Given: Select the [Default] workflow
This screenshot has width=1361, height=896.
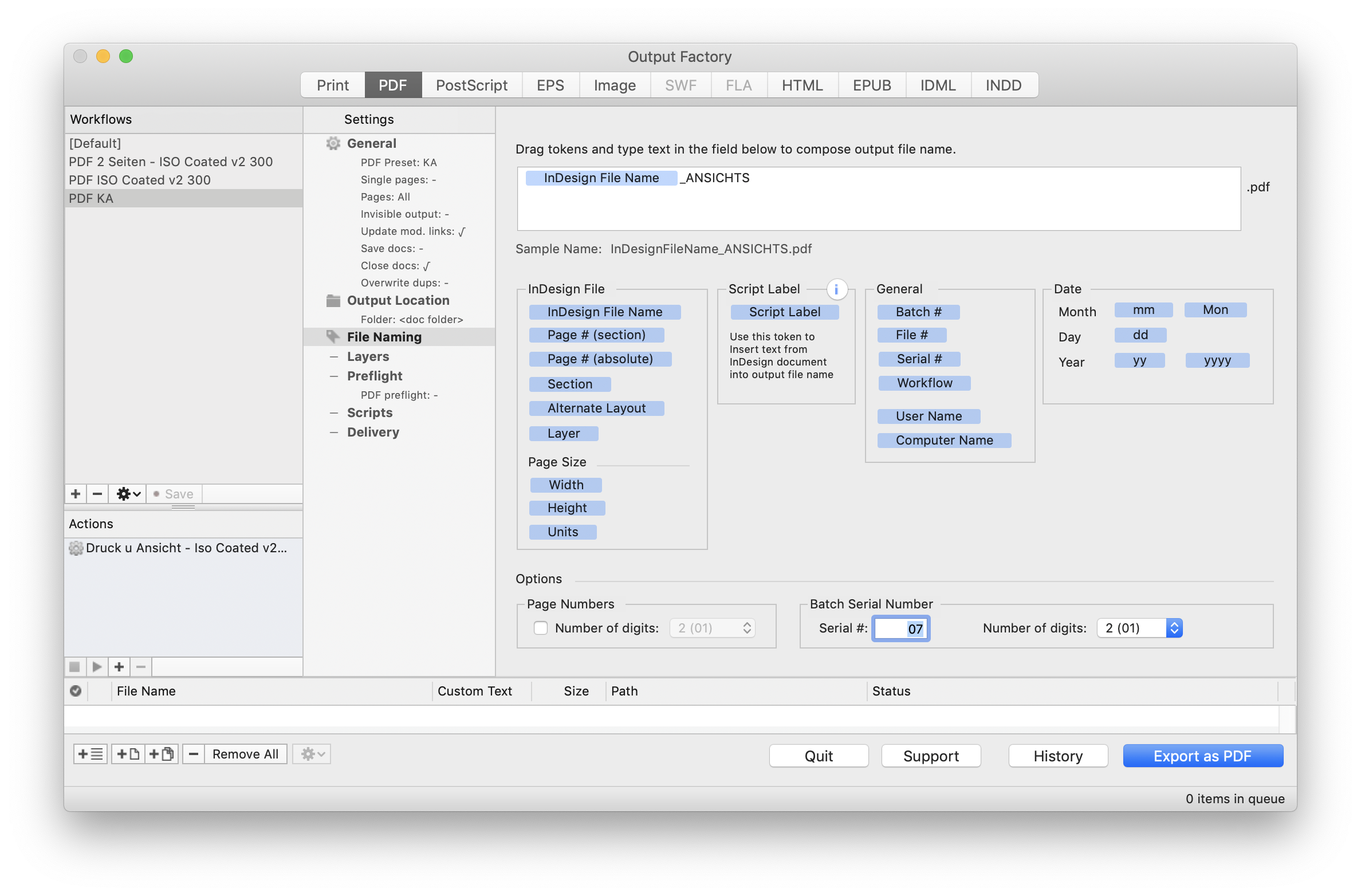Looking at the screenshot, I should (183, 143).
